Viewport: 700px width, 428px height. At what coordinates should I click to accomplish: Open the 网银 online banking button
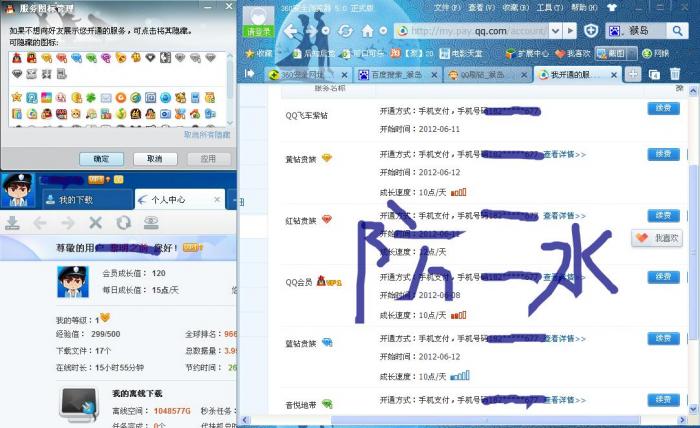(x=655, y=54)
